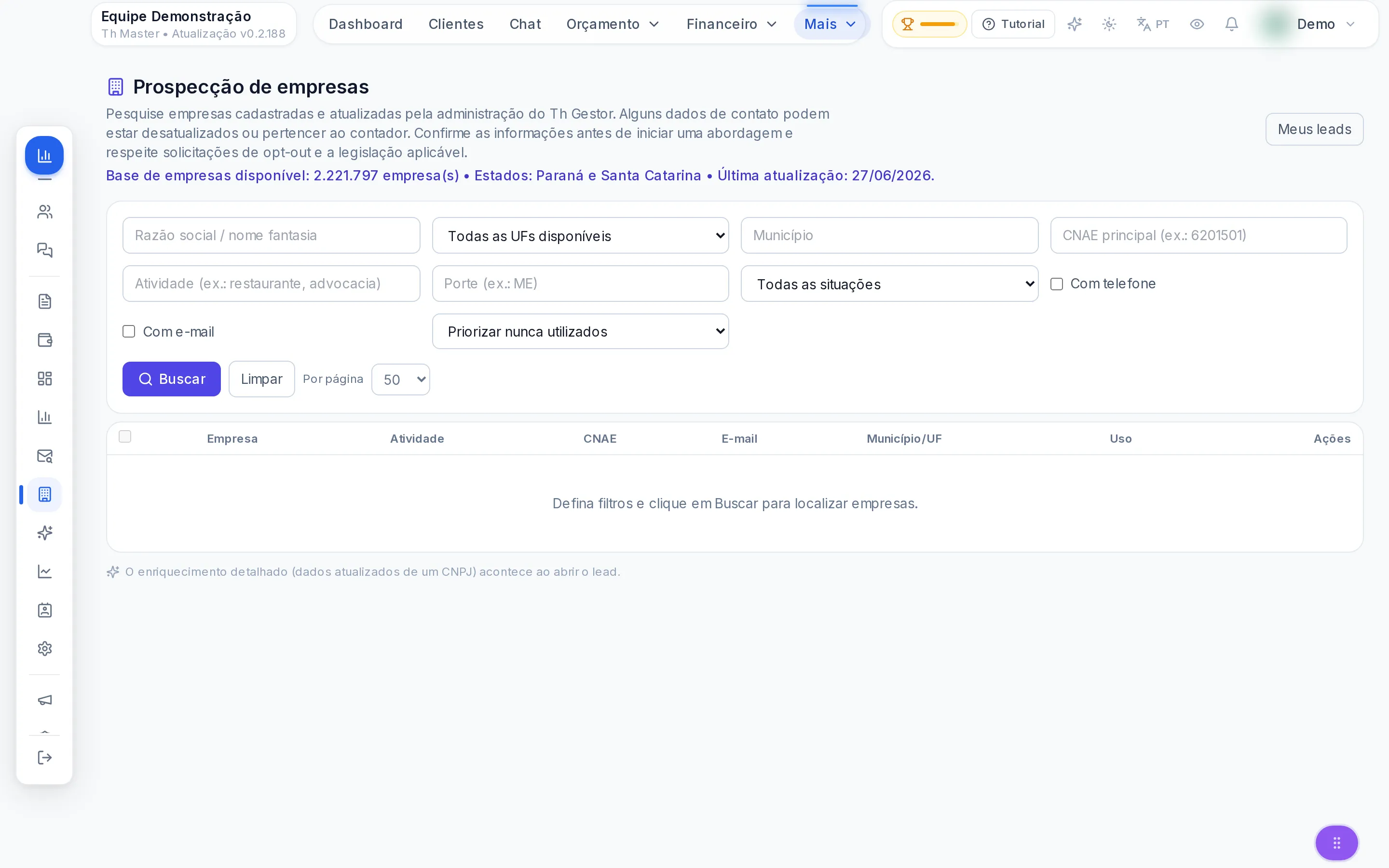Toggle the eye visibility icon in top bar
This screenshot has height=868, width=1389.
tap(1197, 24)
